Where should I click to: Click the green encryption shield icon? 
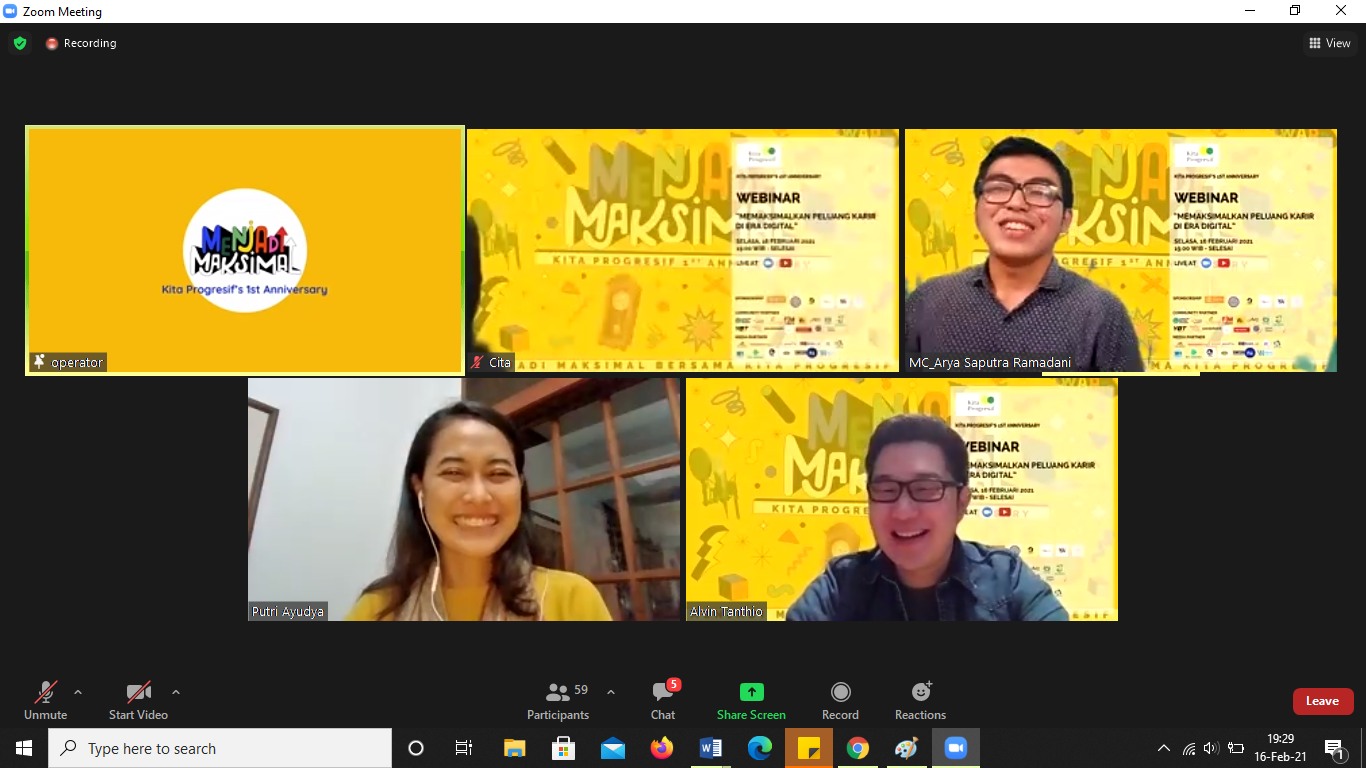(x=20, y=43)
